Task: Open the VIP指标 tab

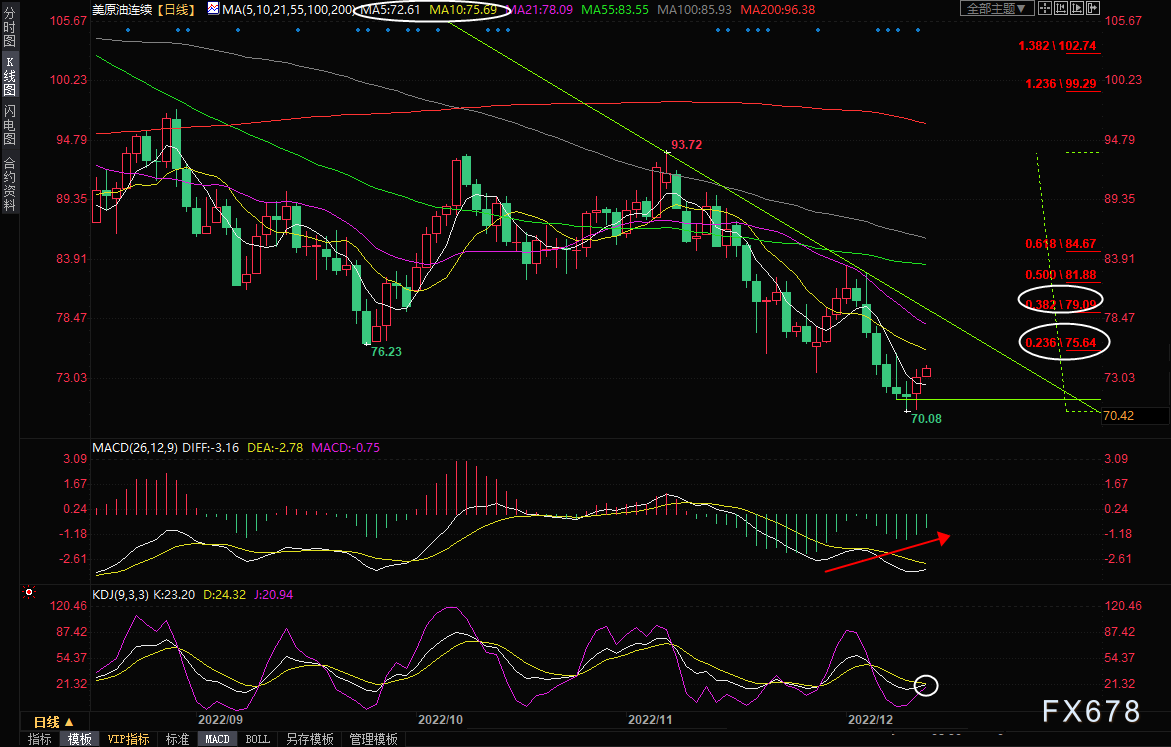Action: [128, 739]
